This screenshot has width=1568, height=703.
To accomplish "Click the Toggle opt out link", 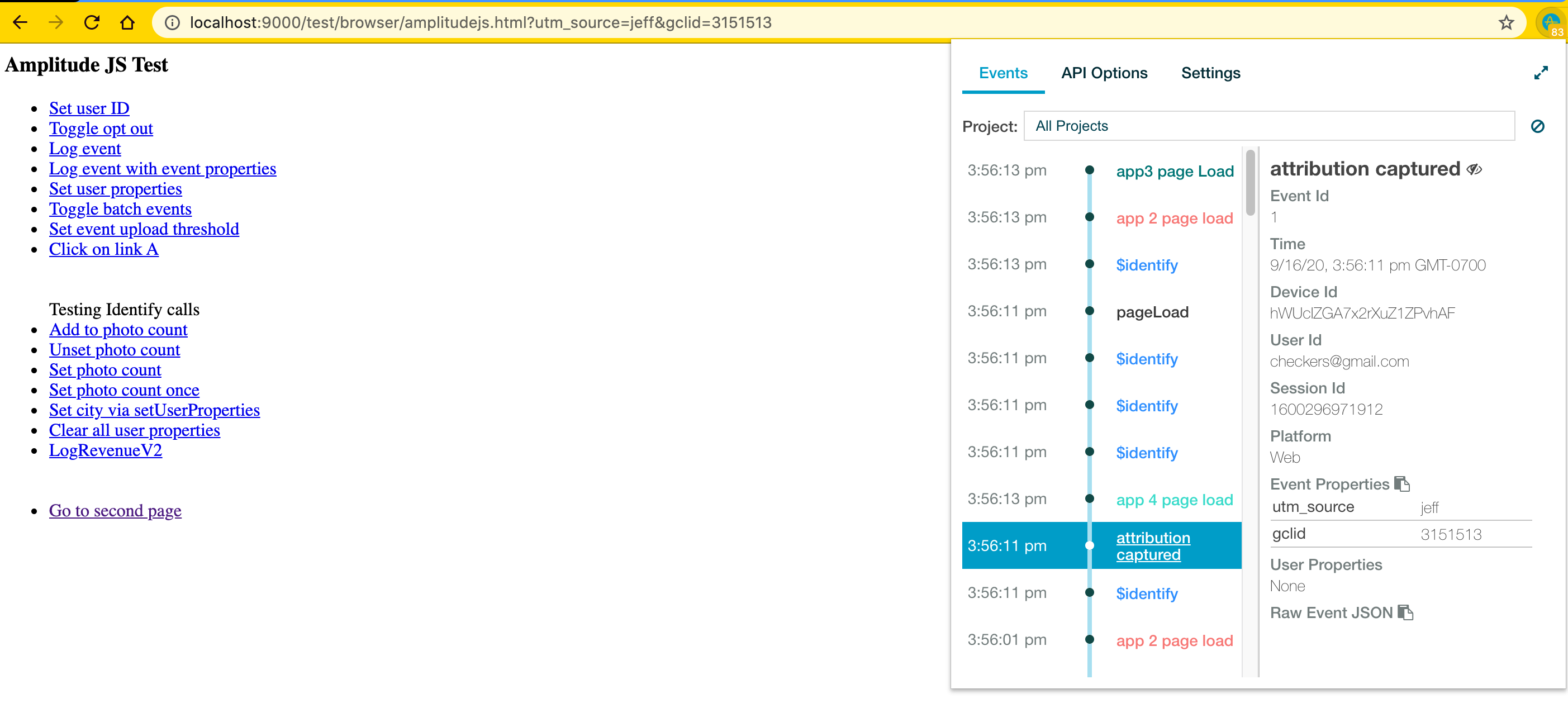I will point(101,129).
